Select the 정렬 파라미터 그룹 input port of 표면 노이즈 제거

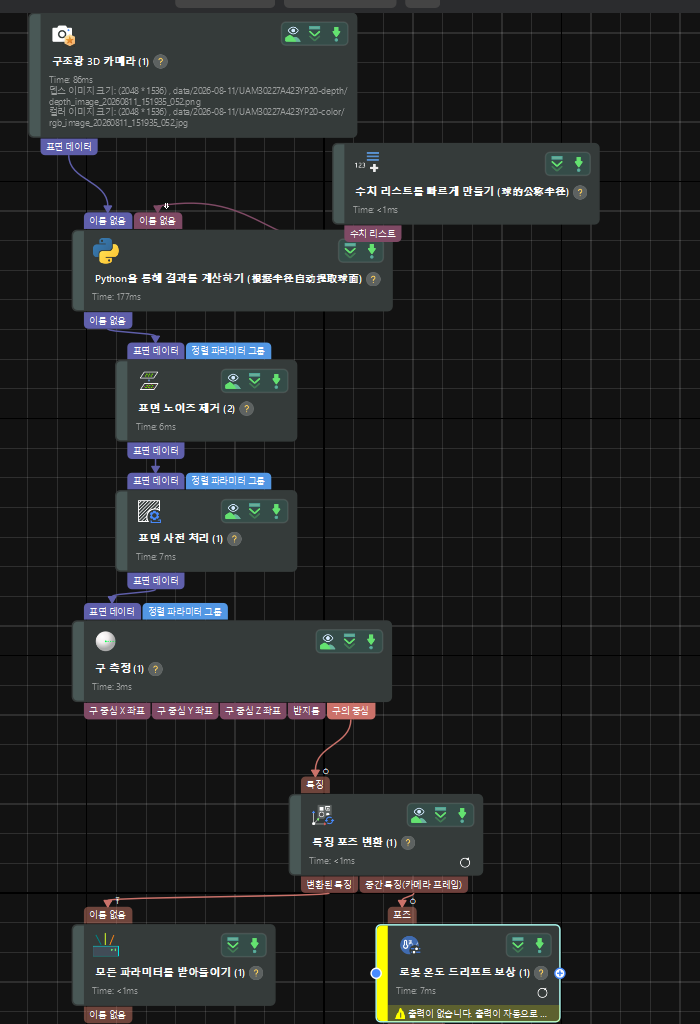click(x=229, y=351)
